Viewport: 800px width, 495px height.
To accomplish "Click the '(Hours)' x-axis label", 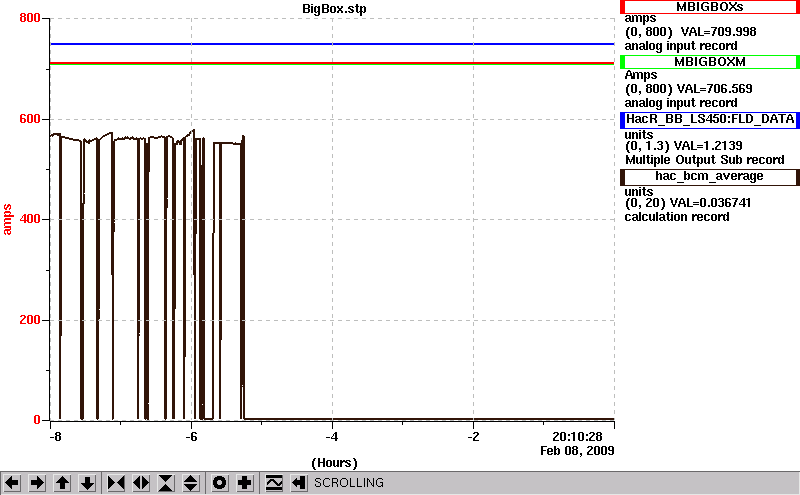I will [x=334, y=463].
